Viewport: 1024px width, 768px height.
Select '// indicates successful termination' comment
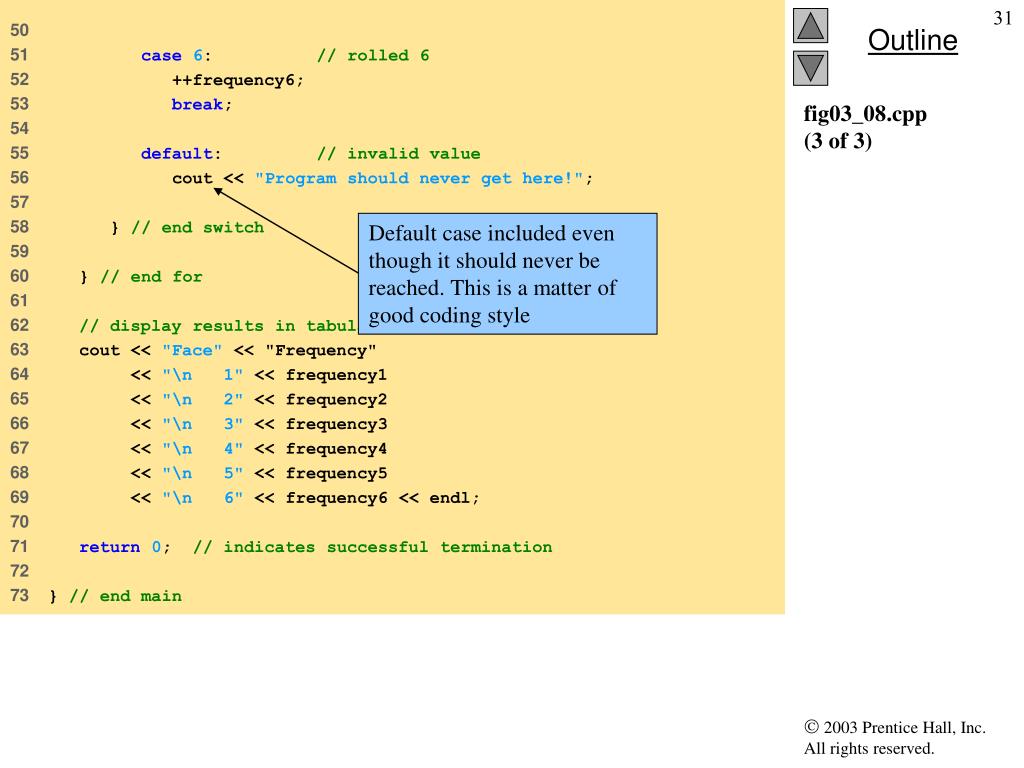[x=372, y=547]
